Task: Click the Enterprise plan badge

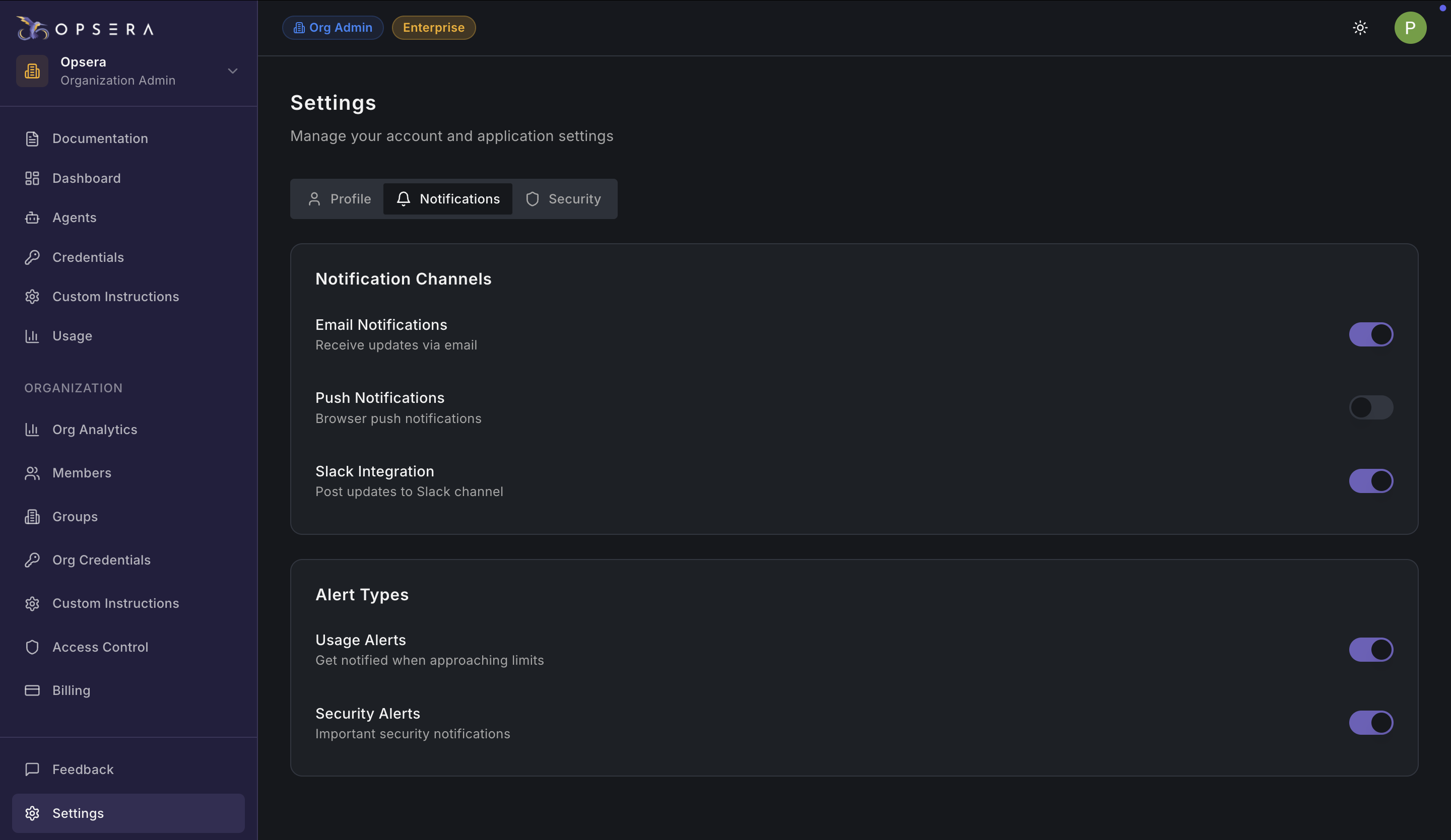Action: click(x=434, y=28)
